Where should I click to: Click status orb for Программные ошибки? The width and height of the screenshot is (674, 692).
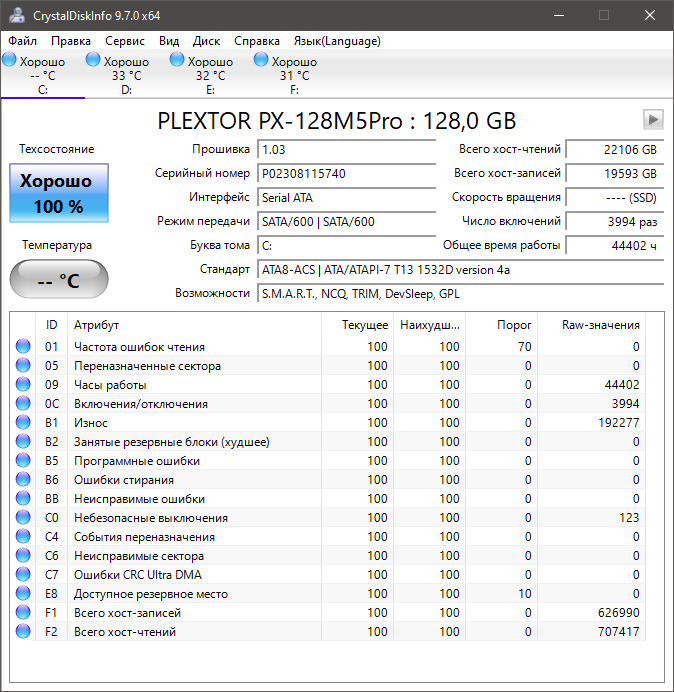click(x=23, y=460)
